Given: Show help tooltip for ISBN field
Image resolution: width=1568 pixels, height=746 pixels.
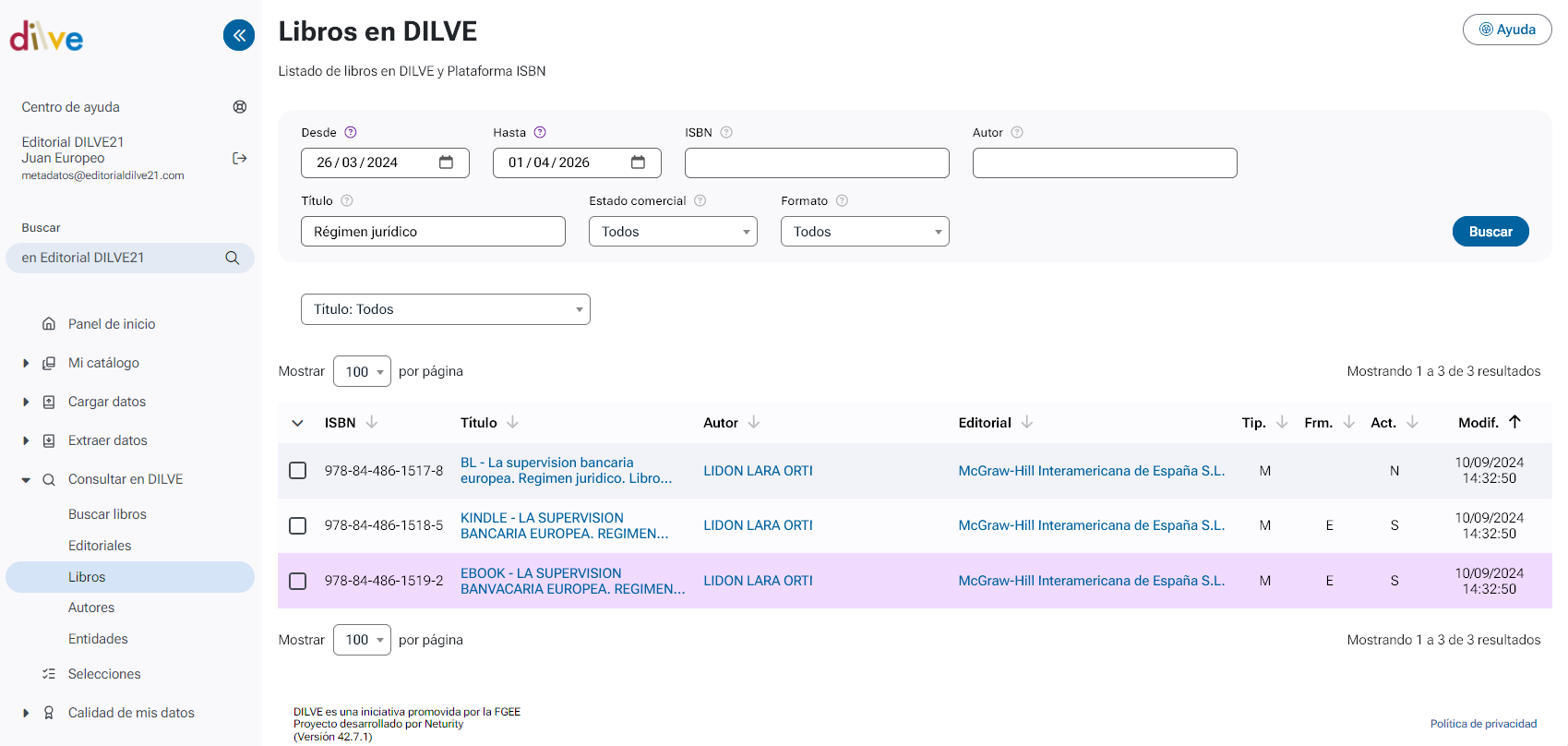Looking at the screenshot, I should coord(726,133).
